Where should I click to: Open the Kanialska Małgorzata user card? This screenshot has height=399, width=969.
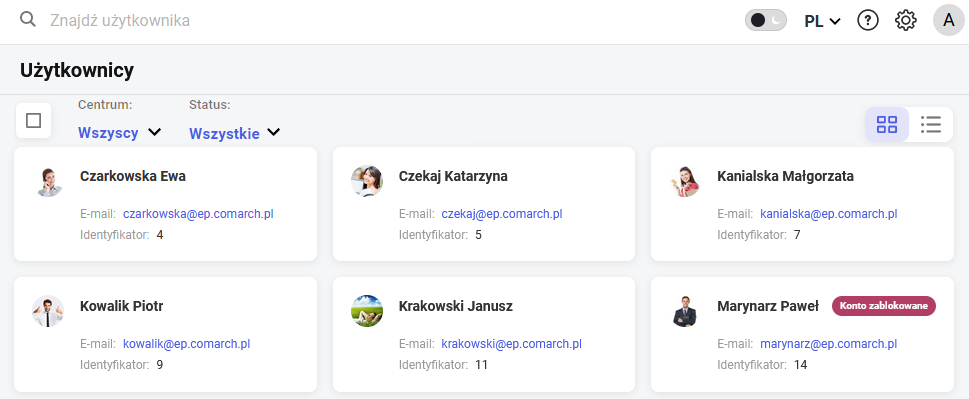(x=802, y=204)
